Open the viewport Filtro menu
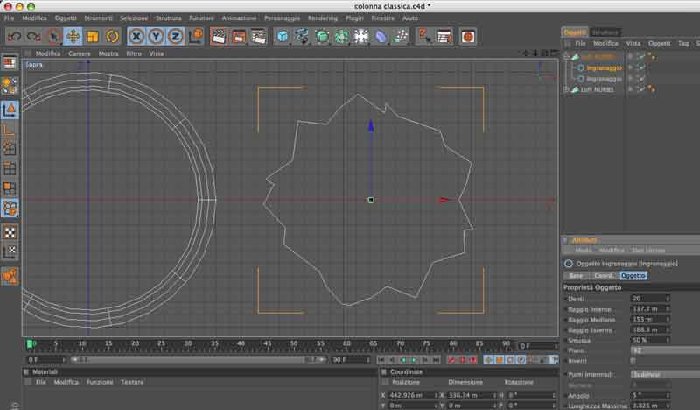Screen dimensions: 700x410 click(x=134, y=54)
